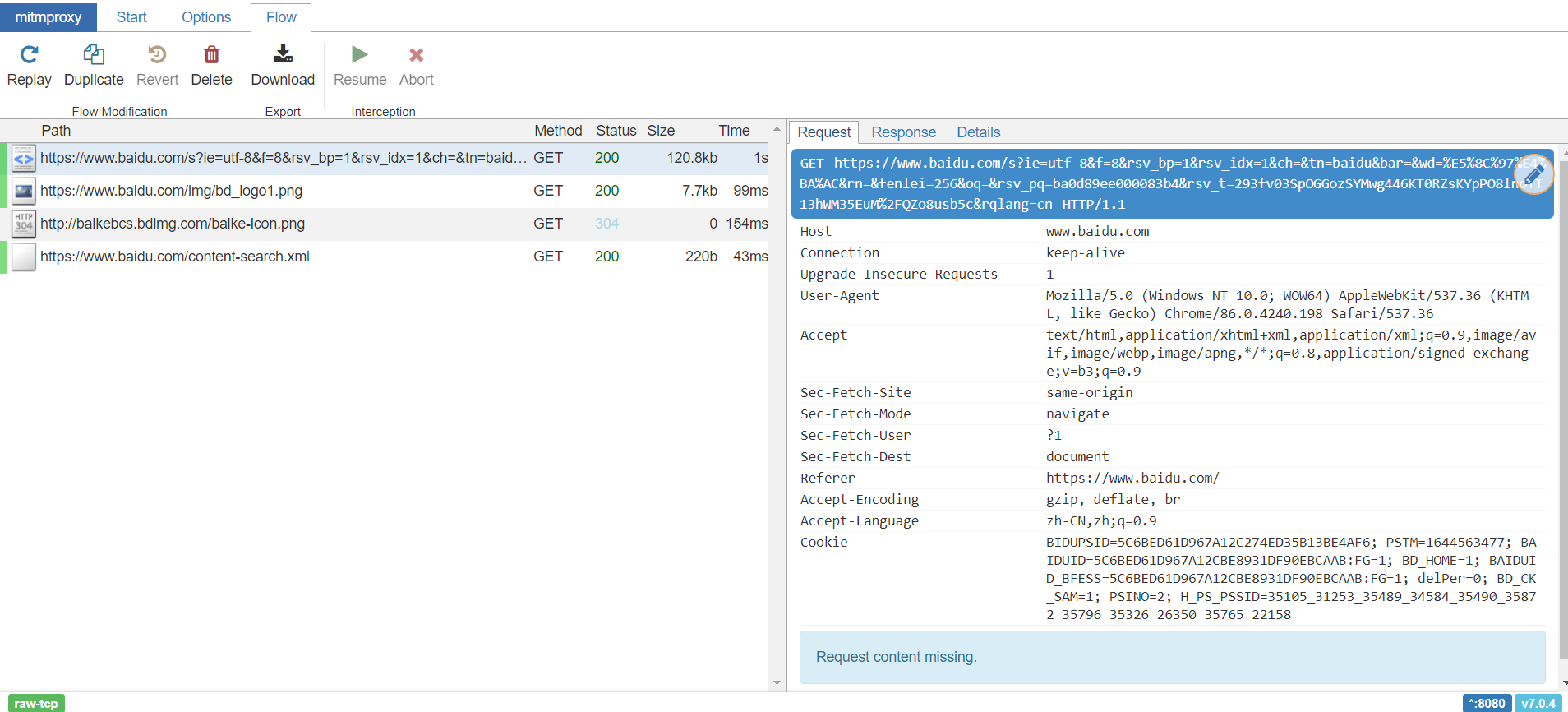The width and height of the screenshot is (1568, 712).
Task: Click the flow list scroll down arrow
Action: coord(777,683)
